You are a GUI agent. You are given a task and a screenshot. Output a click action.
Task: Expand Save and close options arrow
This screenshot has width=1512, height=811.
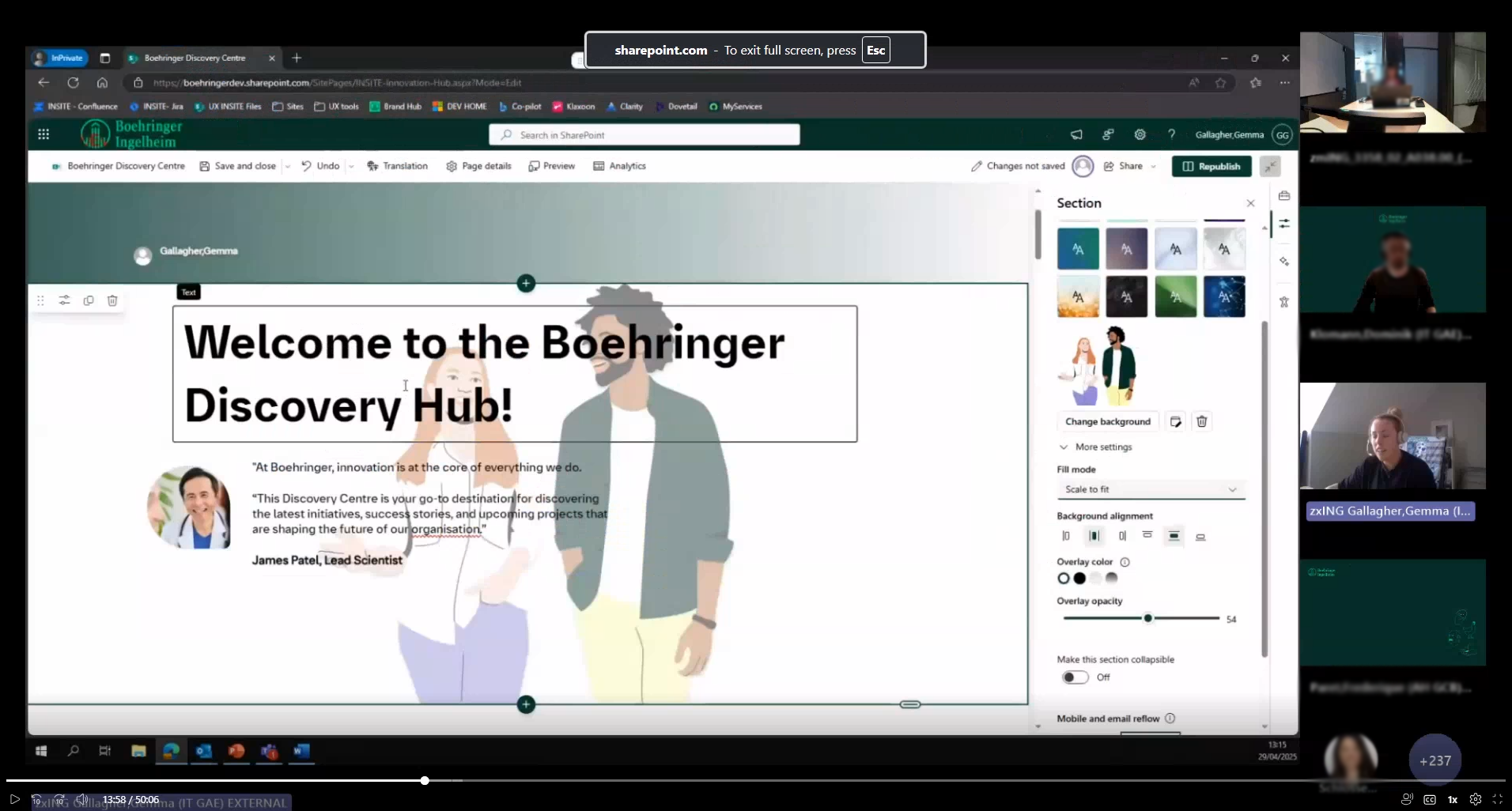coord(287,166)
